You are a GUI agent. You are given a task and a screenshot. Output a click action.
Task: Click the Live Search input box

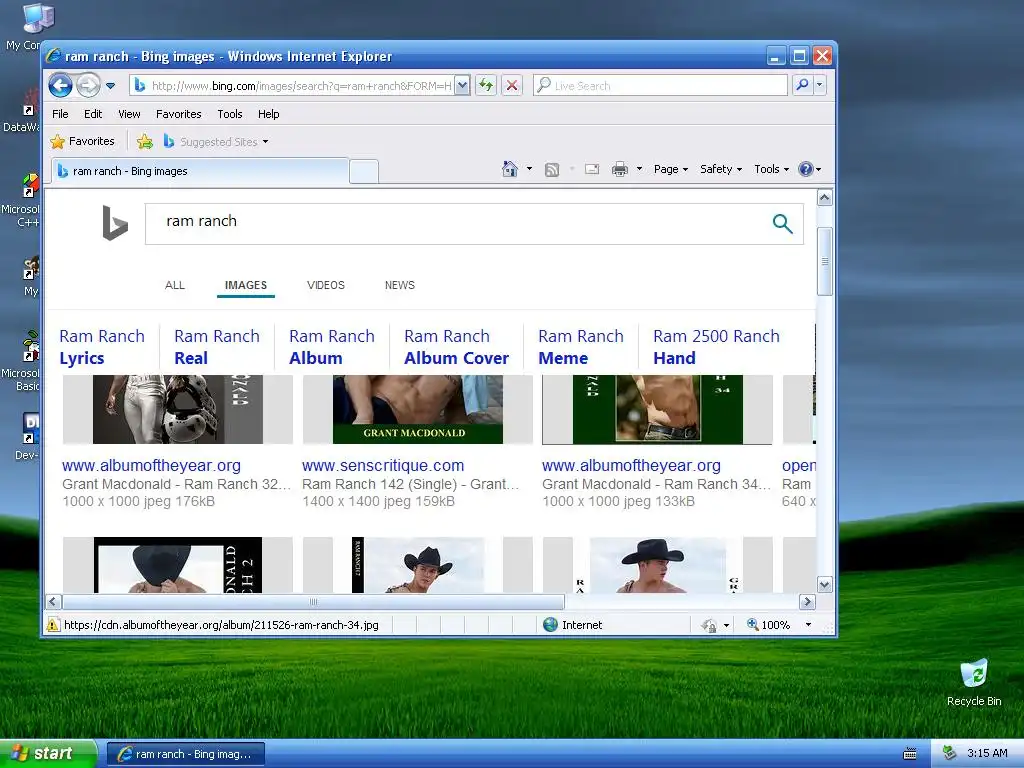[x=660, y=86]
